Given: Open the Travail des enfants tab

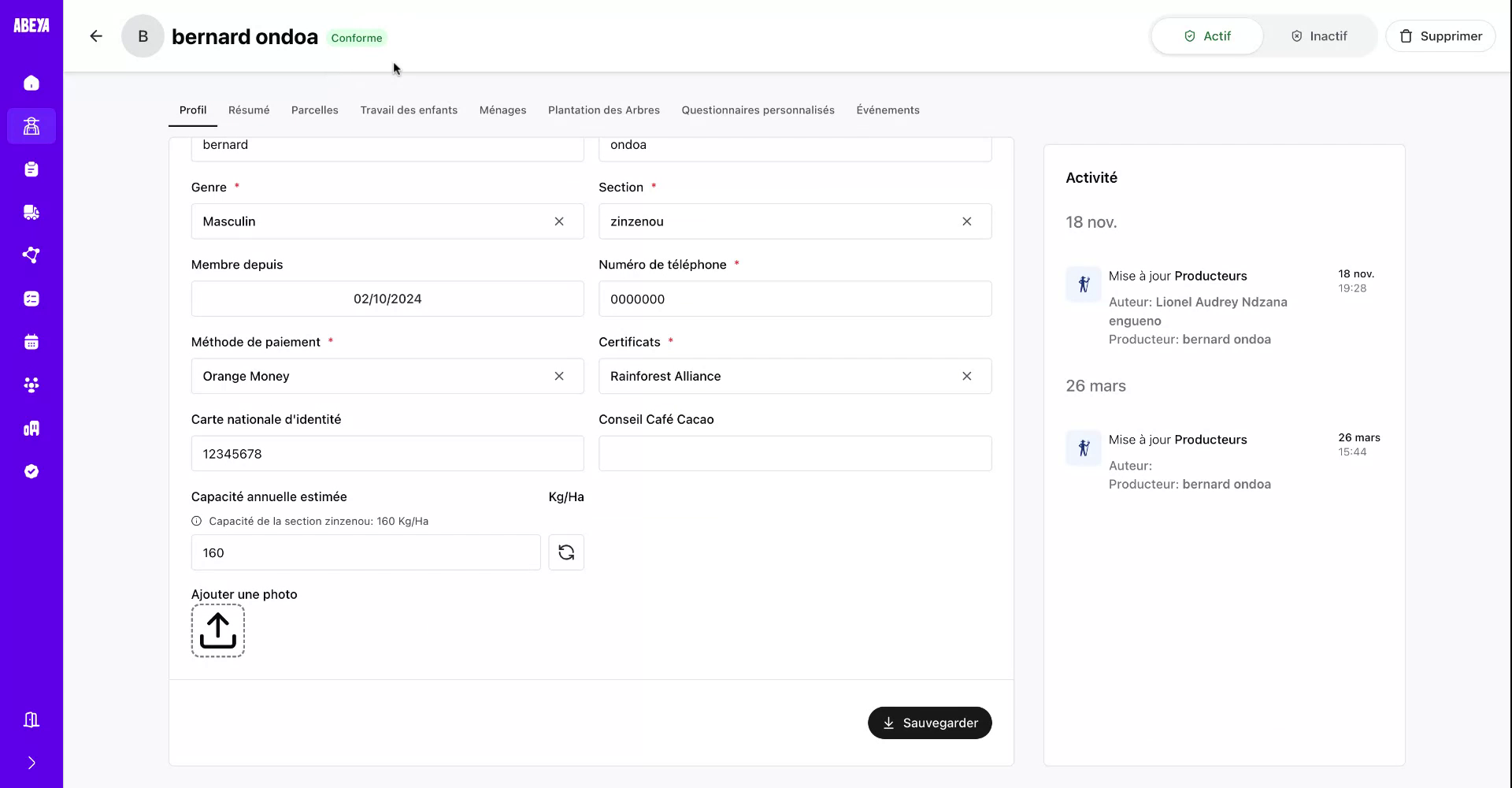Looking at the screenshot, I should point(409,110).
